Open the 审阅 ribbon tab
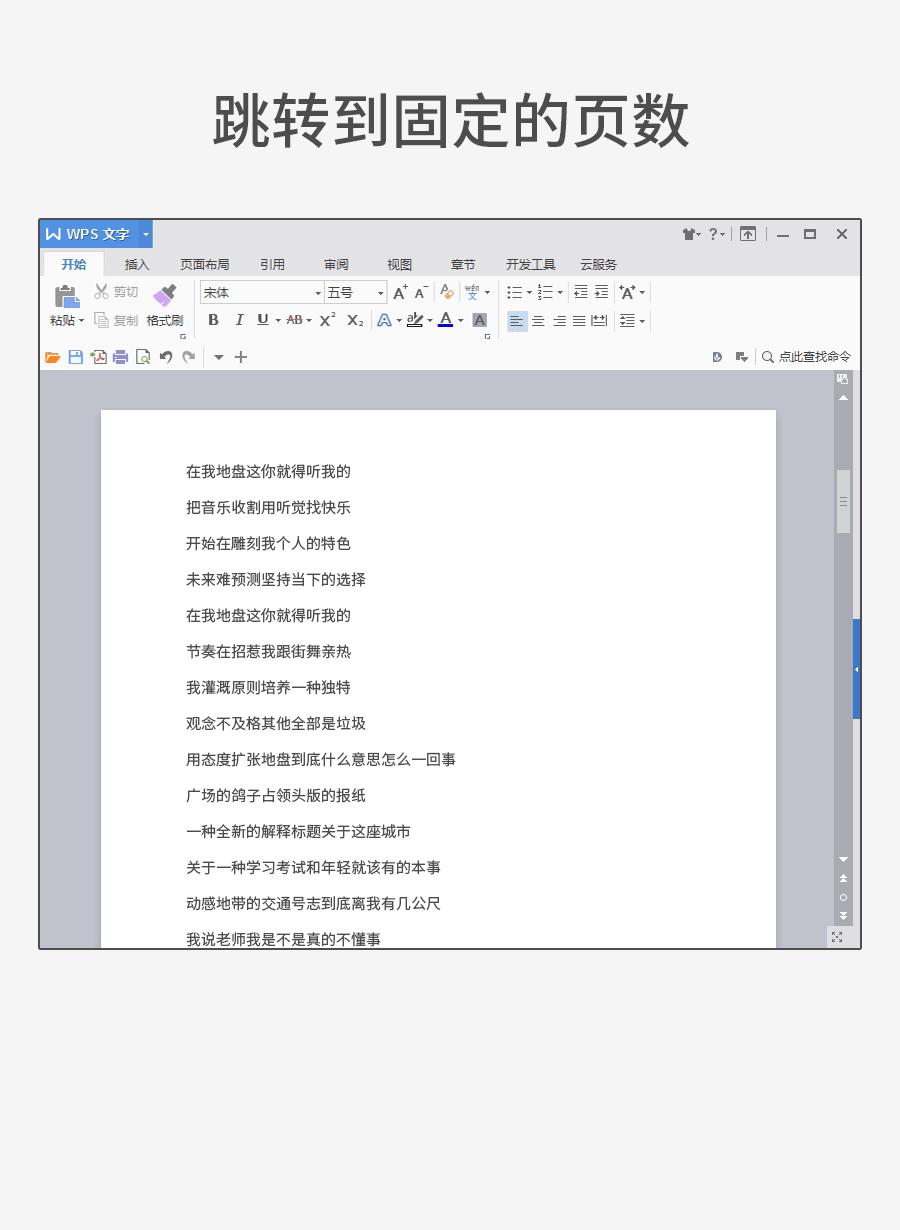This screenshot has width=900, height=1230. click(335, 264)
